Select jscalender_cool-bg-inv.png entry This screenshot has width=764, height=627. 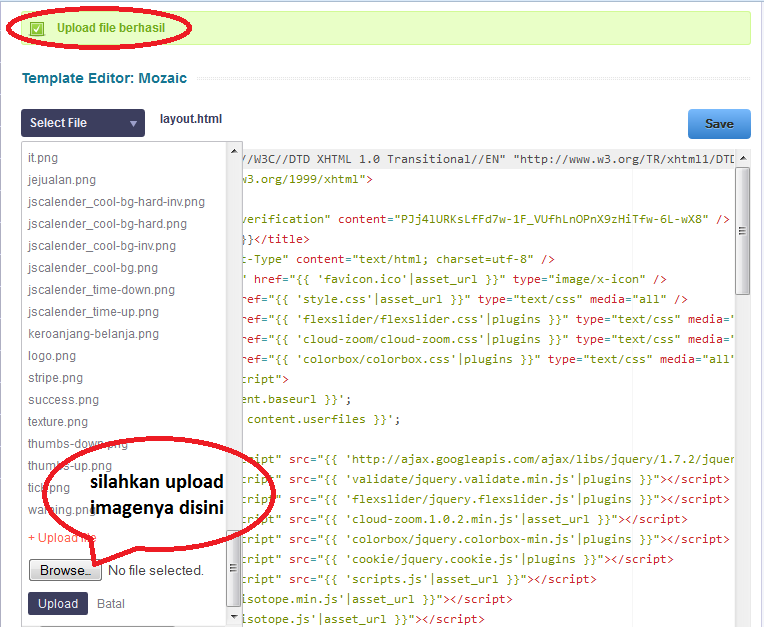coord(102,246)
